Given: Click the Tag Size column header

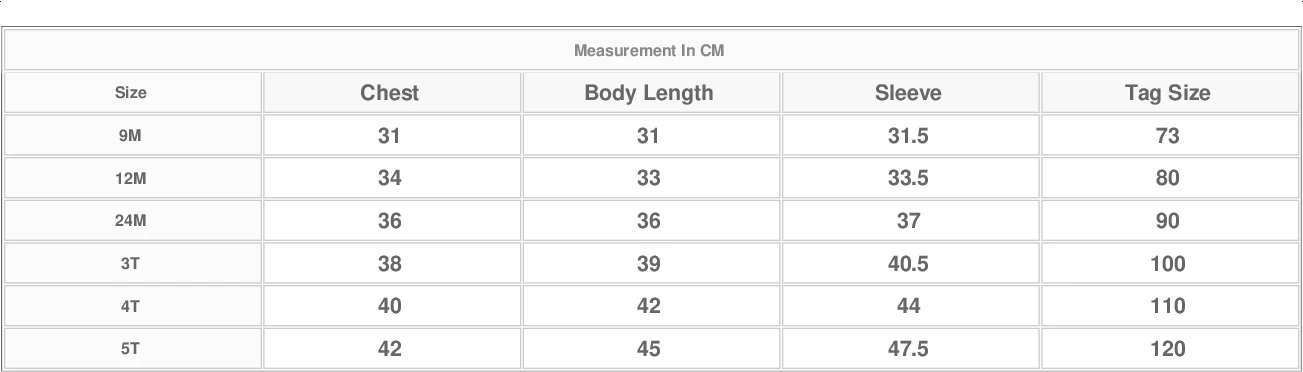Looking at the screenshot, I should tap(1168, 93).
